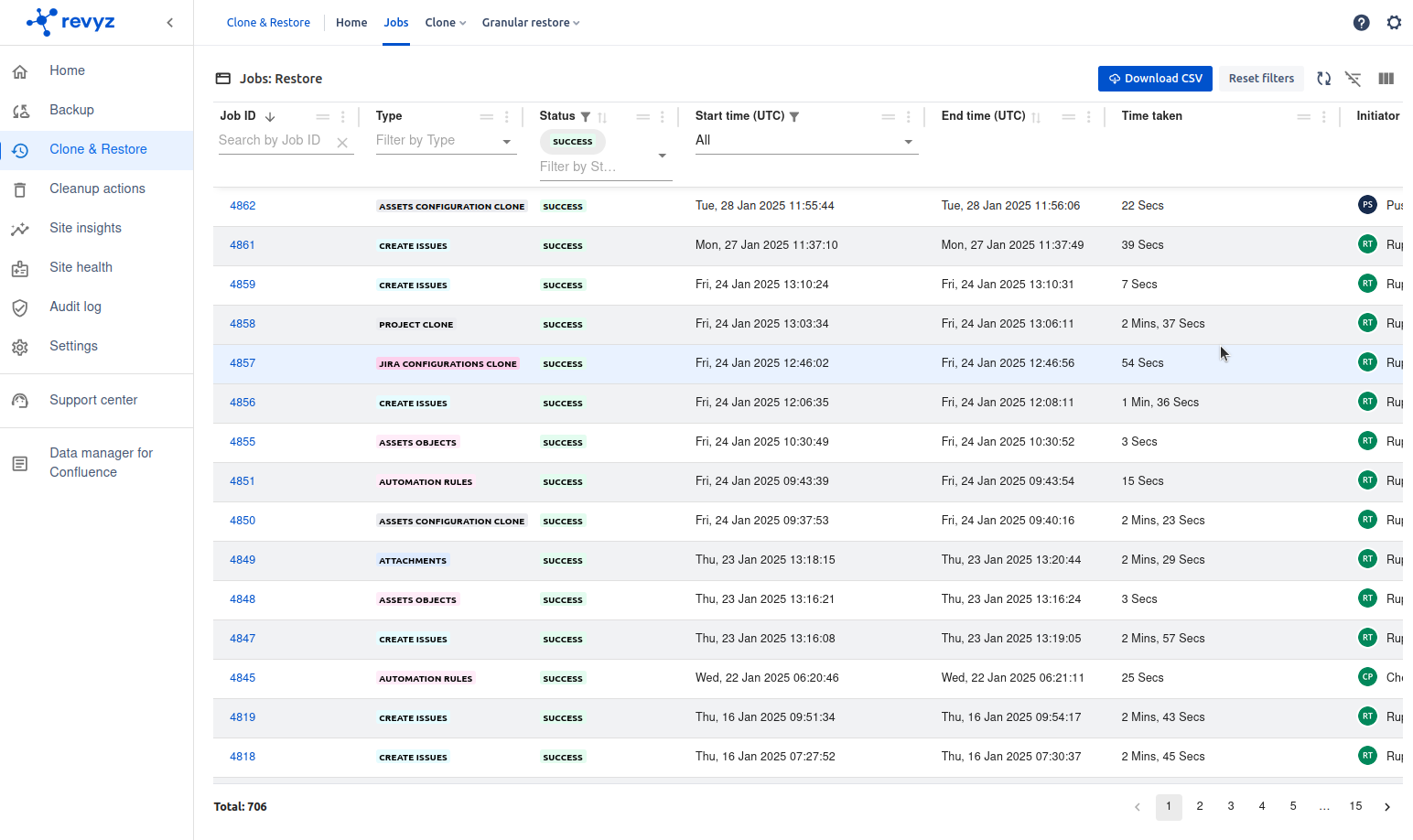Click the Download CSV button
Viewport: 1413px width, 840px height.
pyautogui.click(x=1155, y=79)
